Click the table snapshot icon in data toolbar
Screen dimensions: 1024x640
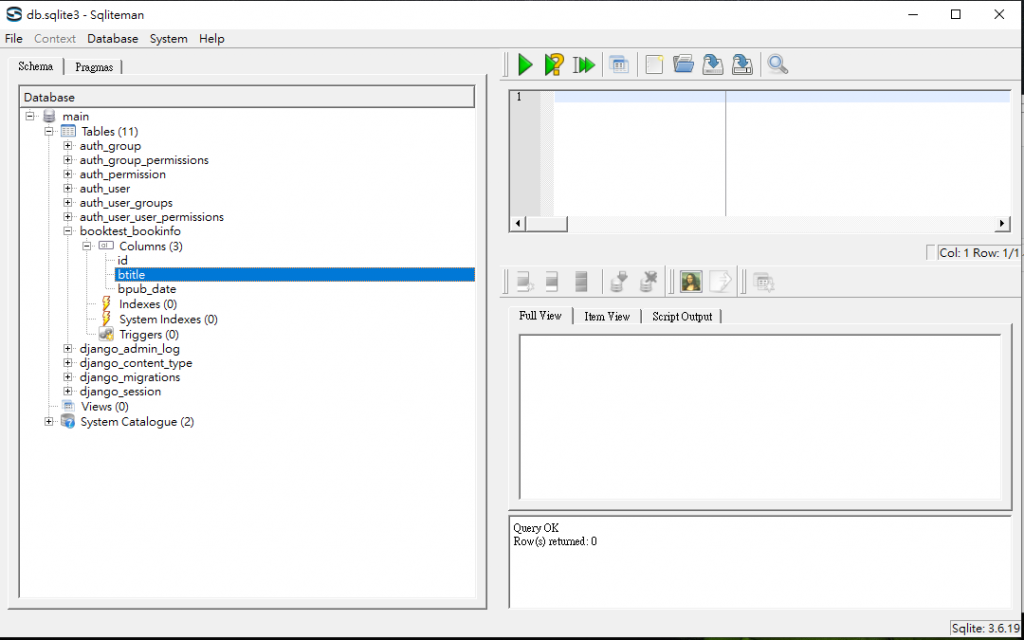pyautogui.click(x=763, y=282)
